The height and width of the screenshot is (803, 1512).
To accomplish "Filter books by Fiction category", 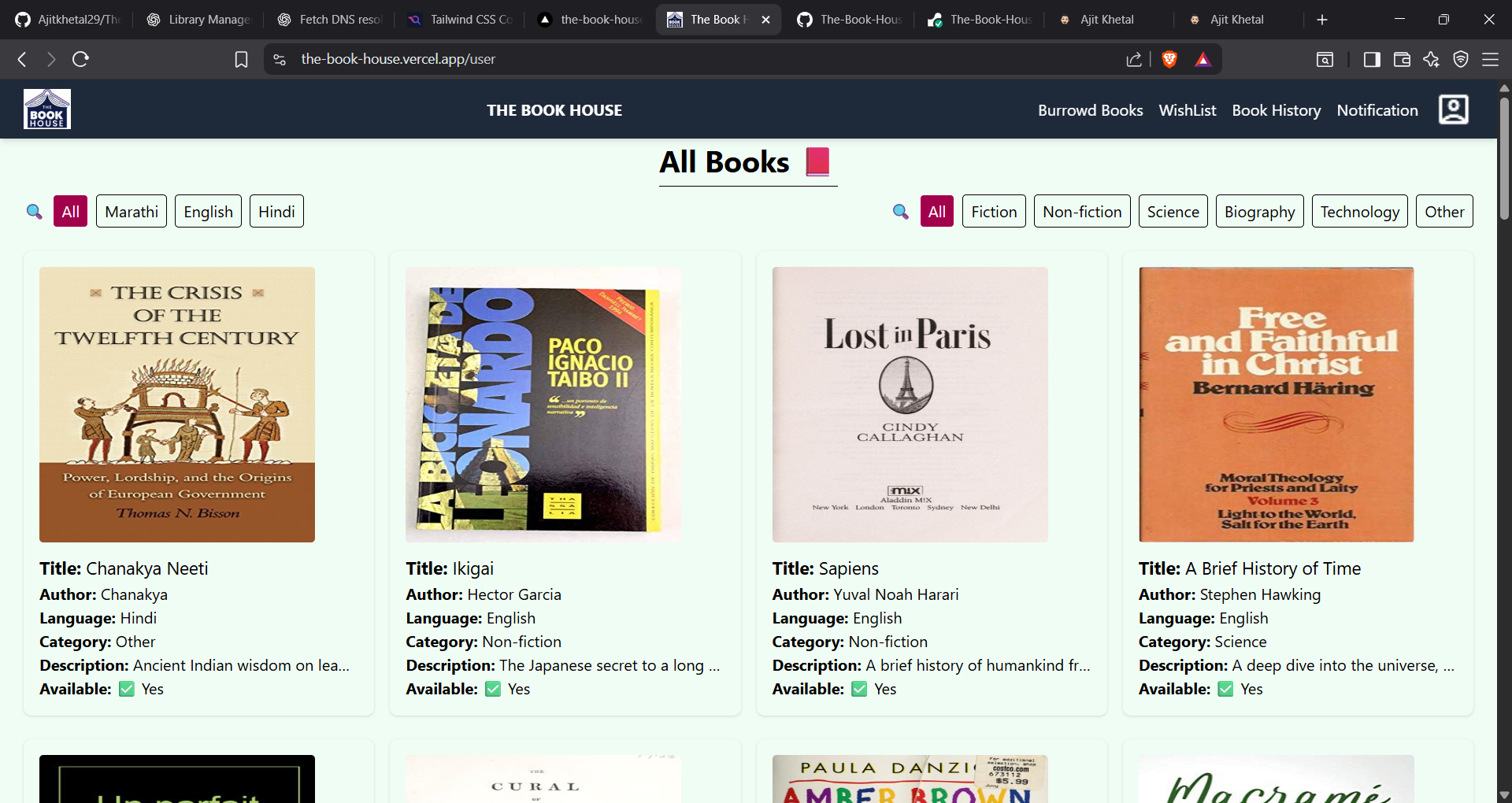I will point(994,211).
